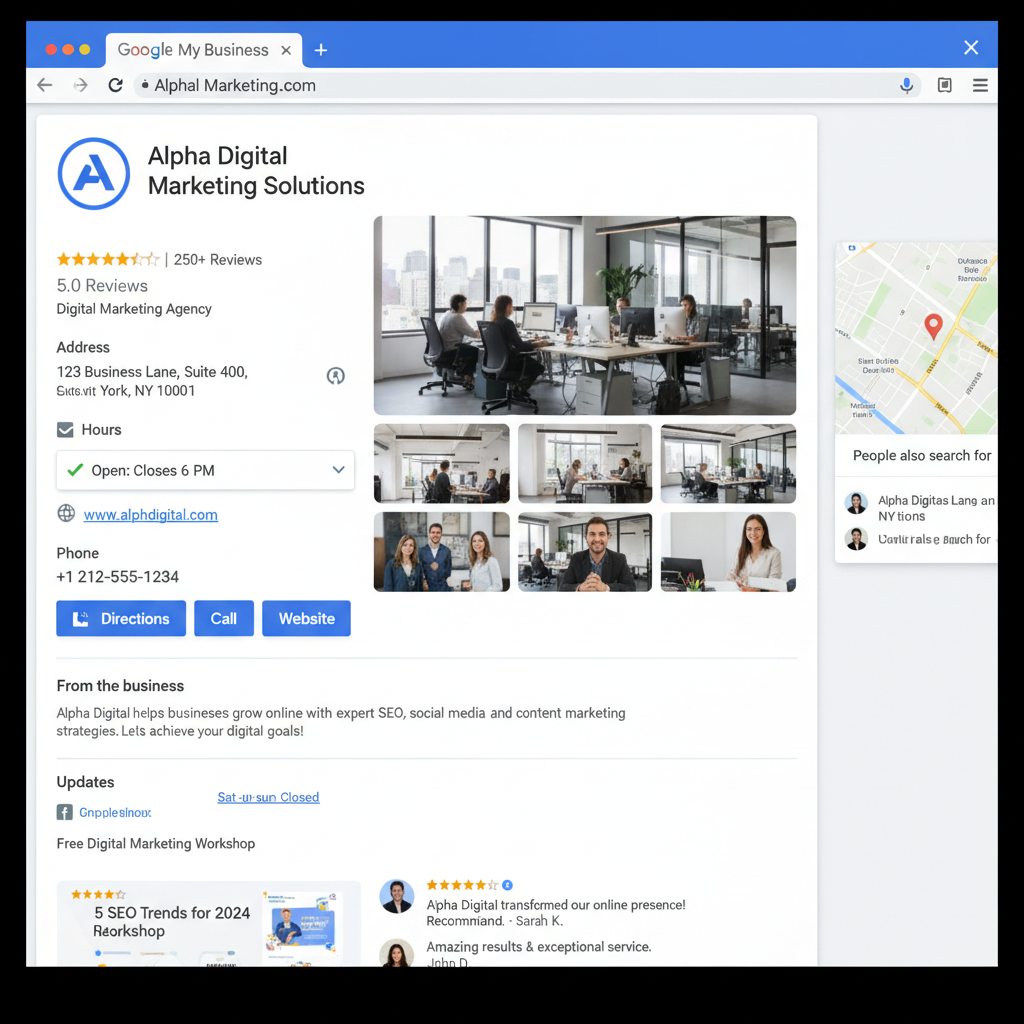Click the browser forward arrow
The width and height of the screenshot is (1024, 1024).
pyautogui.click(x=80, y=85)
